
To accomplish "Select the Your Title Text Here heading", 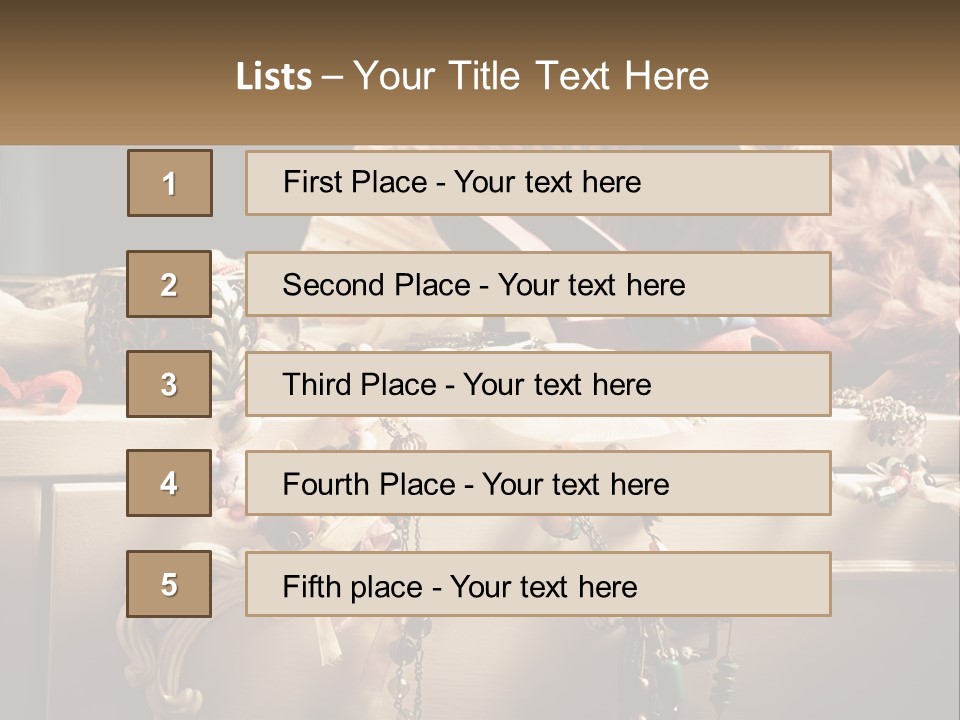I will 531,76.
